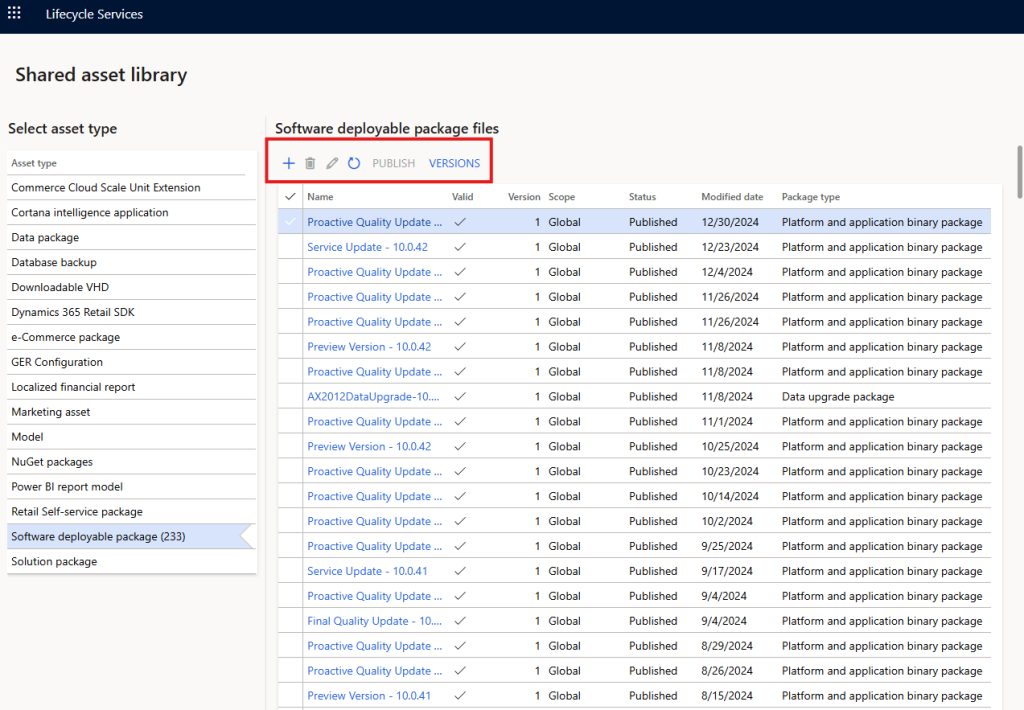Open Proactive Quality Update dated 8/26/2024
Screen dimensions: 1024x710
coord(375,671)
